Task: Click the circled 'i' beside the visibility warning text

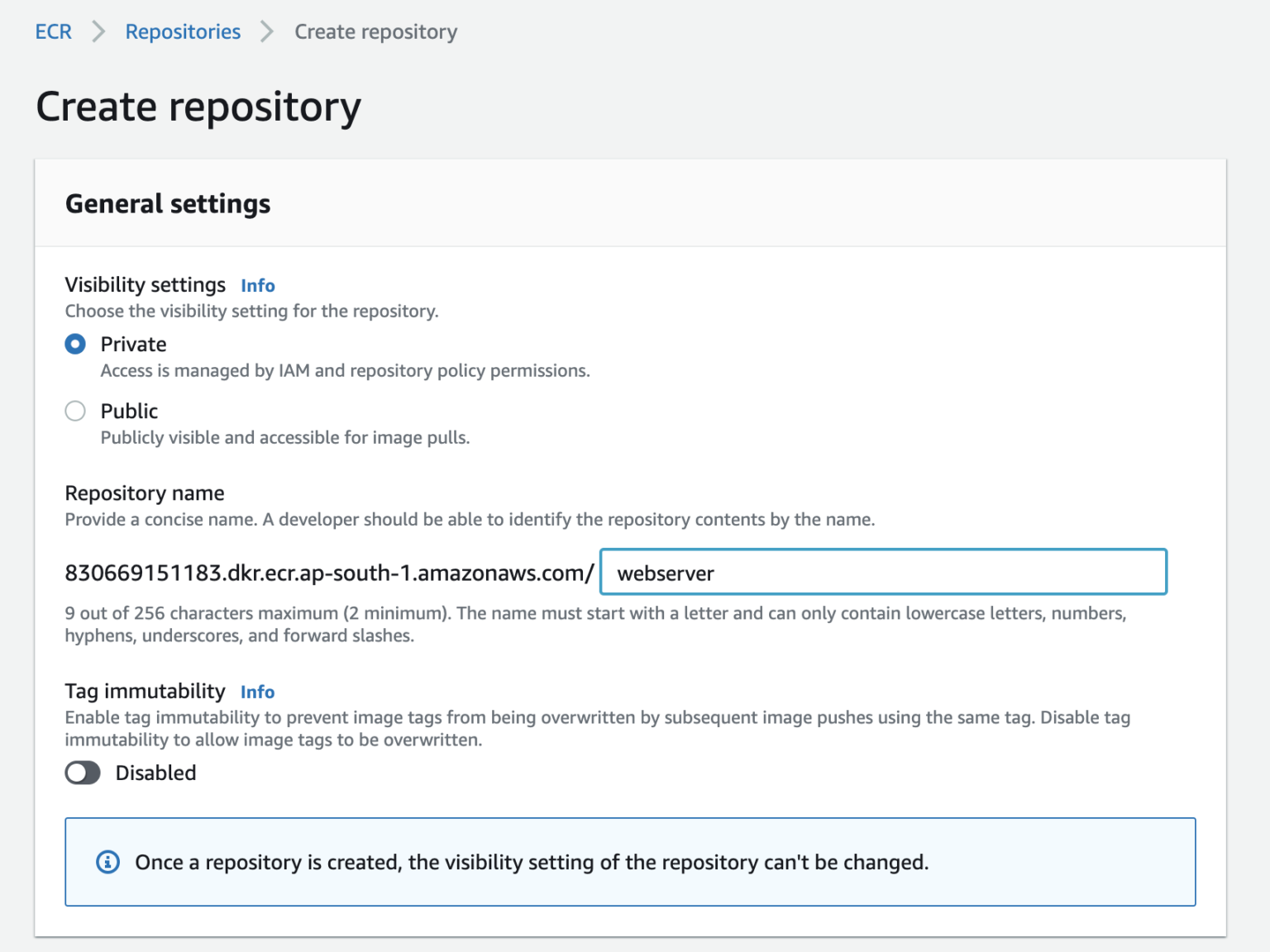Action: coord(107,862)
